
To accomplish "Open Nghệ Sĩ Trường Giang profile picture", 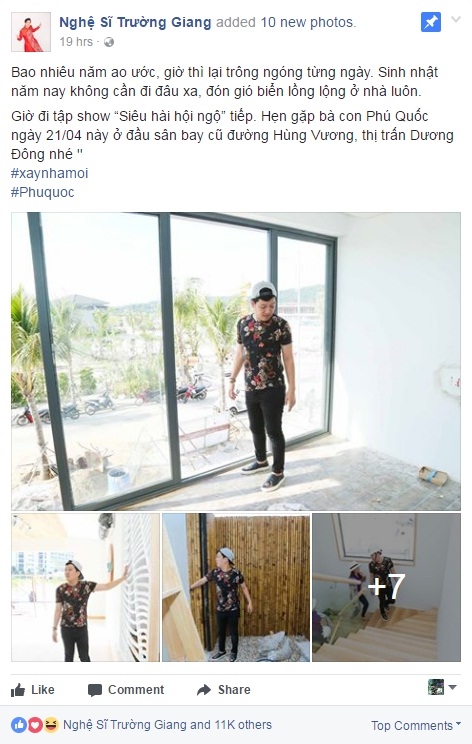I will (x=31, y=32).
